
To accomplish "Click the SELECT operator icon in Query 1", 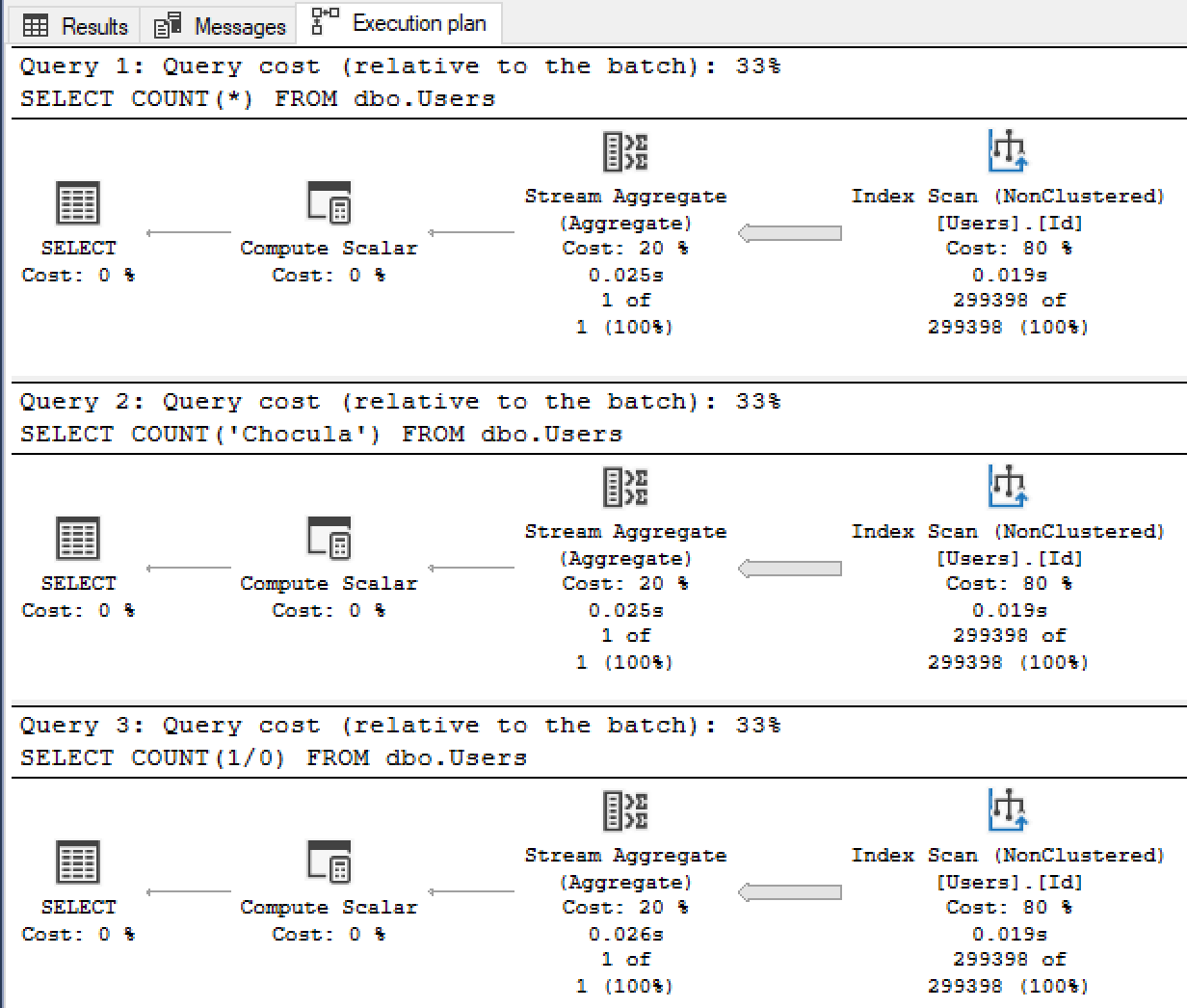I will pos(77,203).
